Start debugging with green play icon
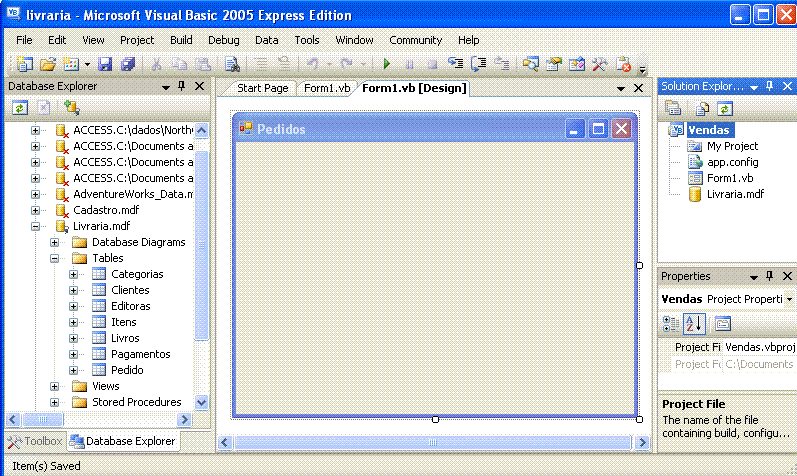 [387, 64]
